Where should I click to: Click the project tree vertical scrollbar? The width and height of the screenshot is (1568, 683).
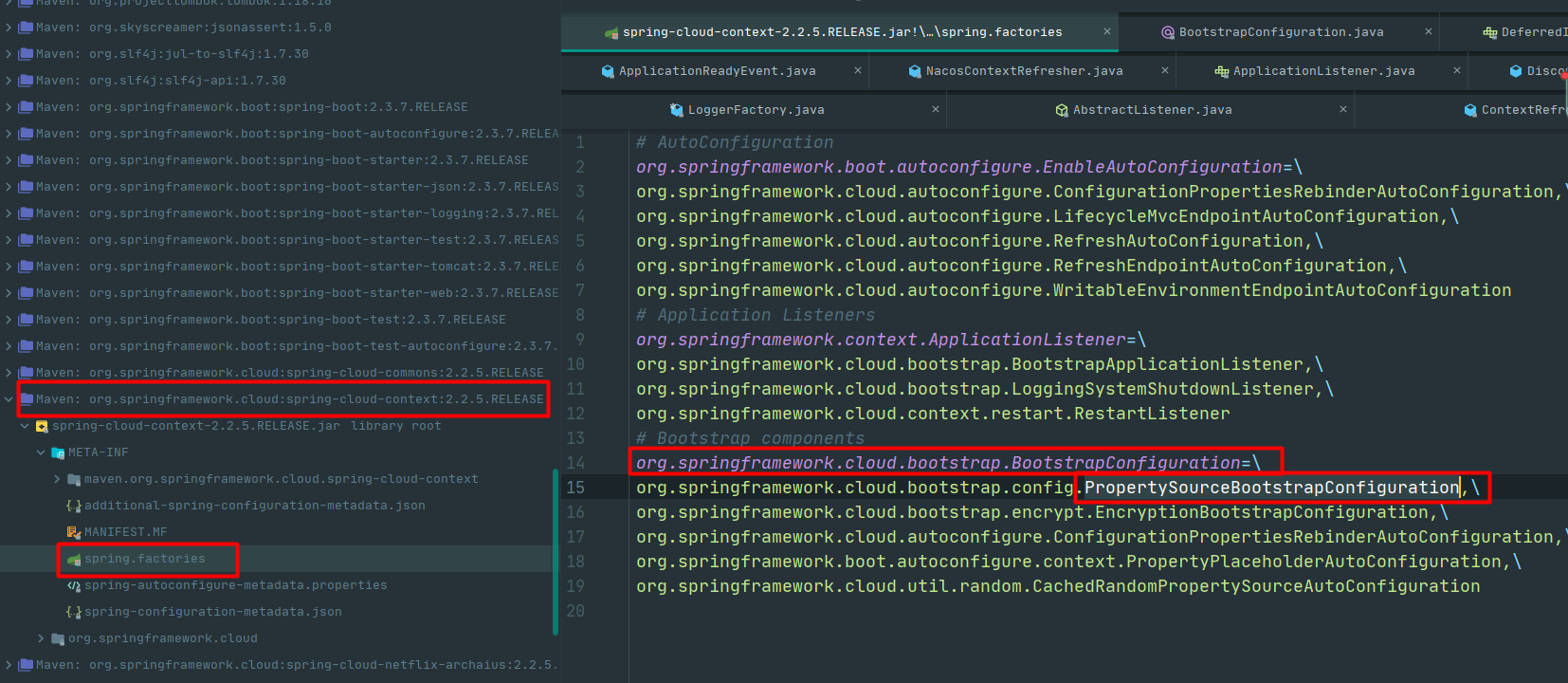click(556, 552)
